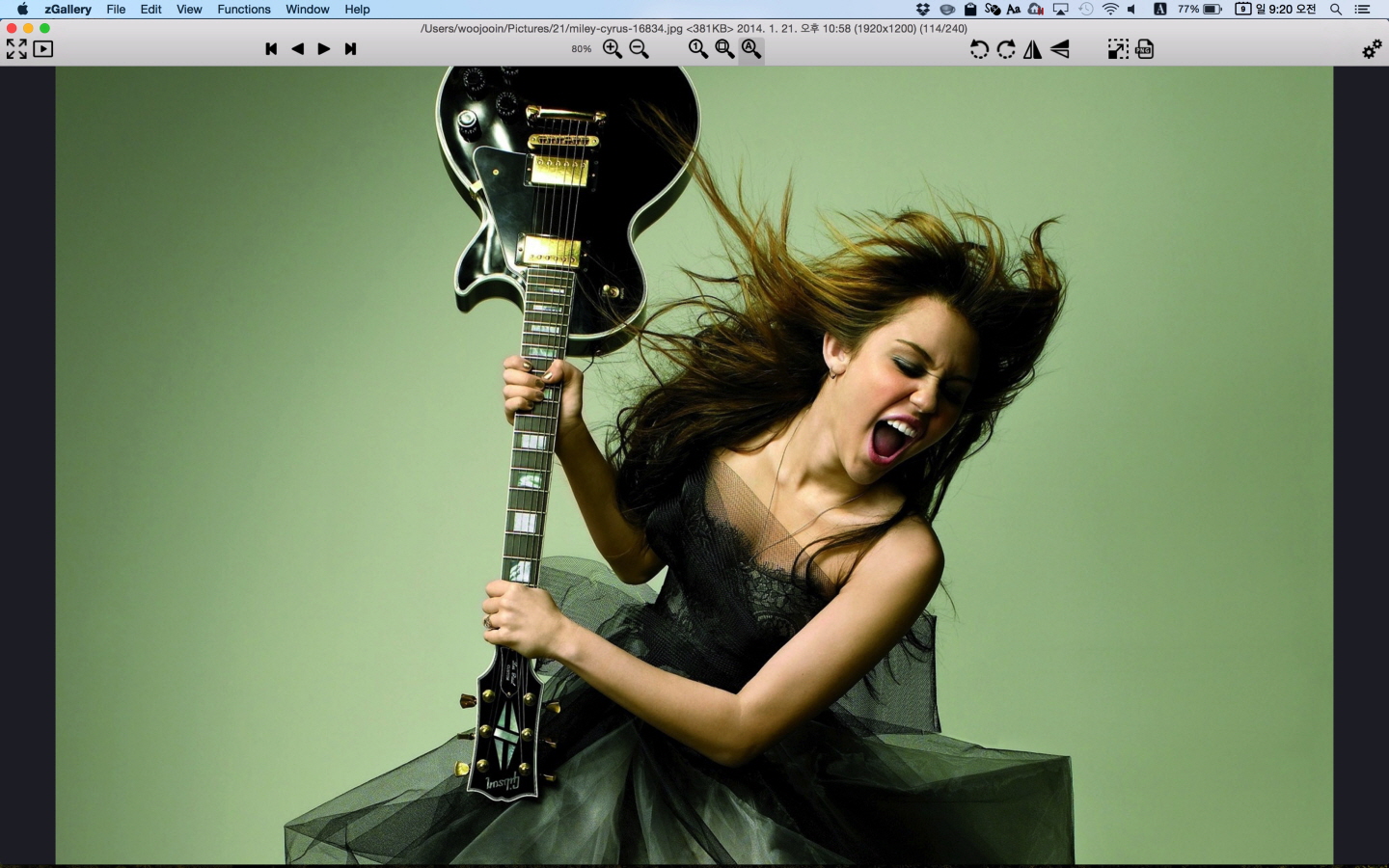Jump to the last image
The width and height of the screenshot is (1389, 868).
[x=351, y=49]
